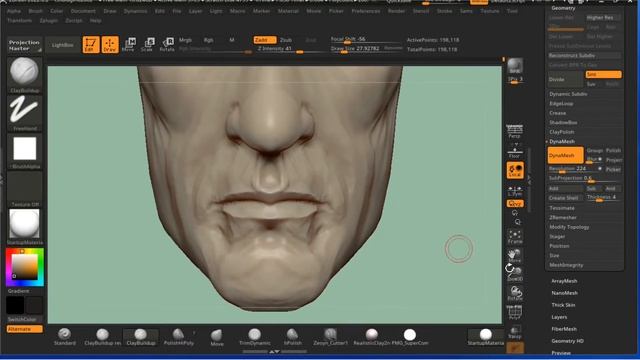Select the RealisticClay2n material

click(371, 337)
